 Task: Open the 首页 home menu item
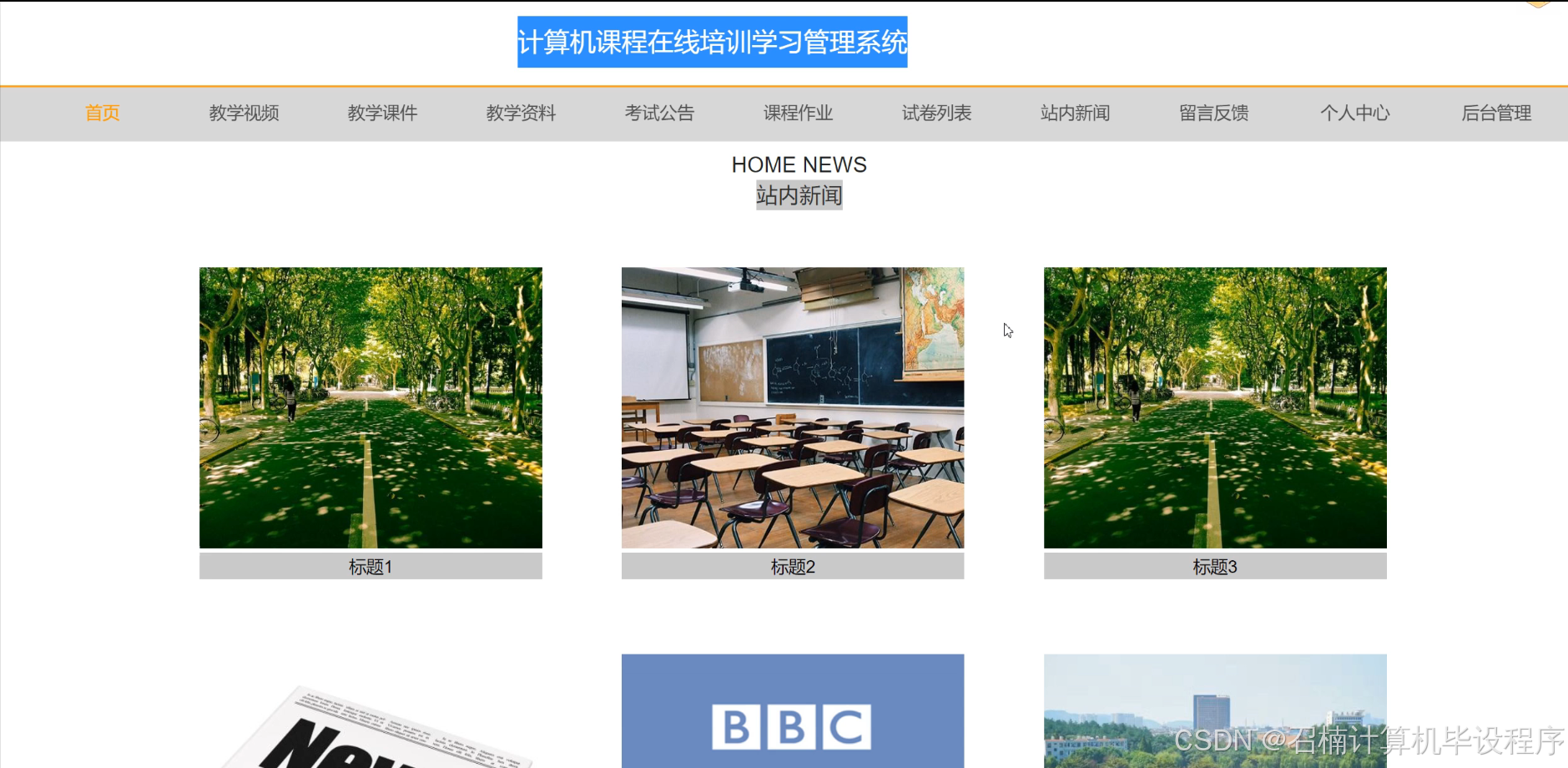(x=103, y=113)
